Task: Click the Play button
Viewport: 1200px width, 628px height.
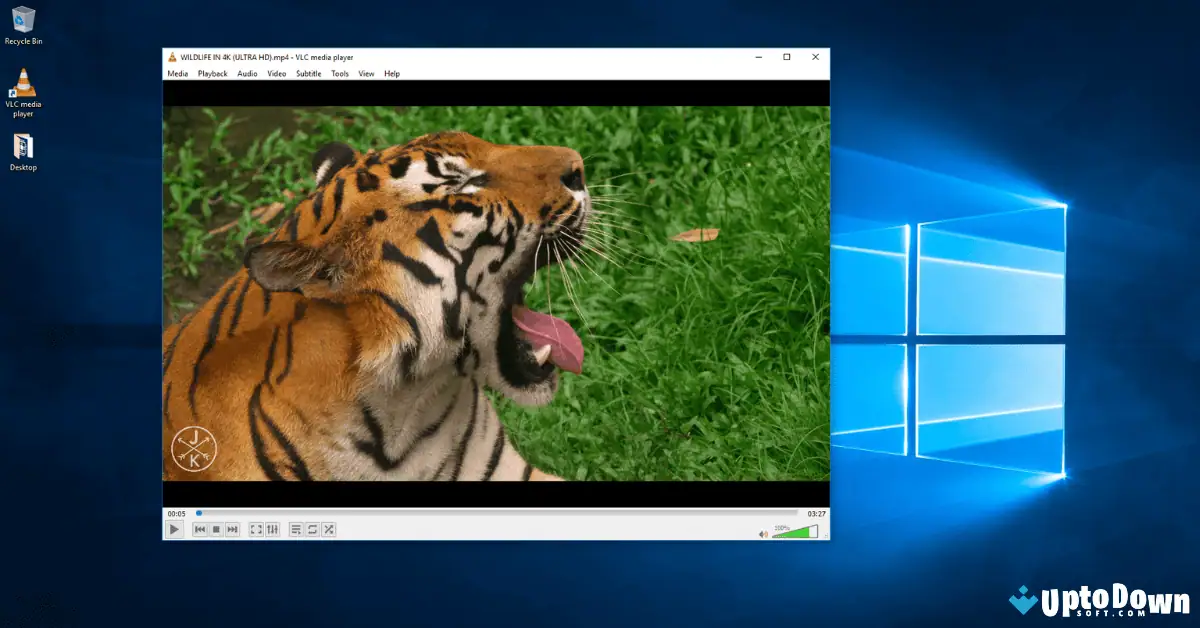Action: pos(173,528)
